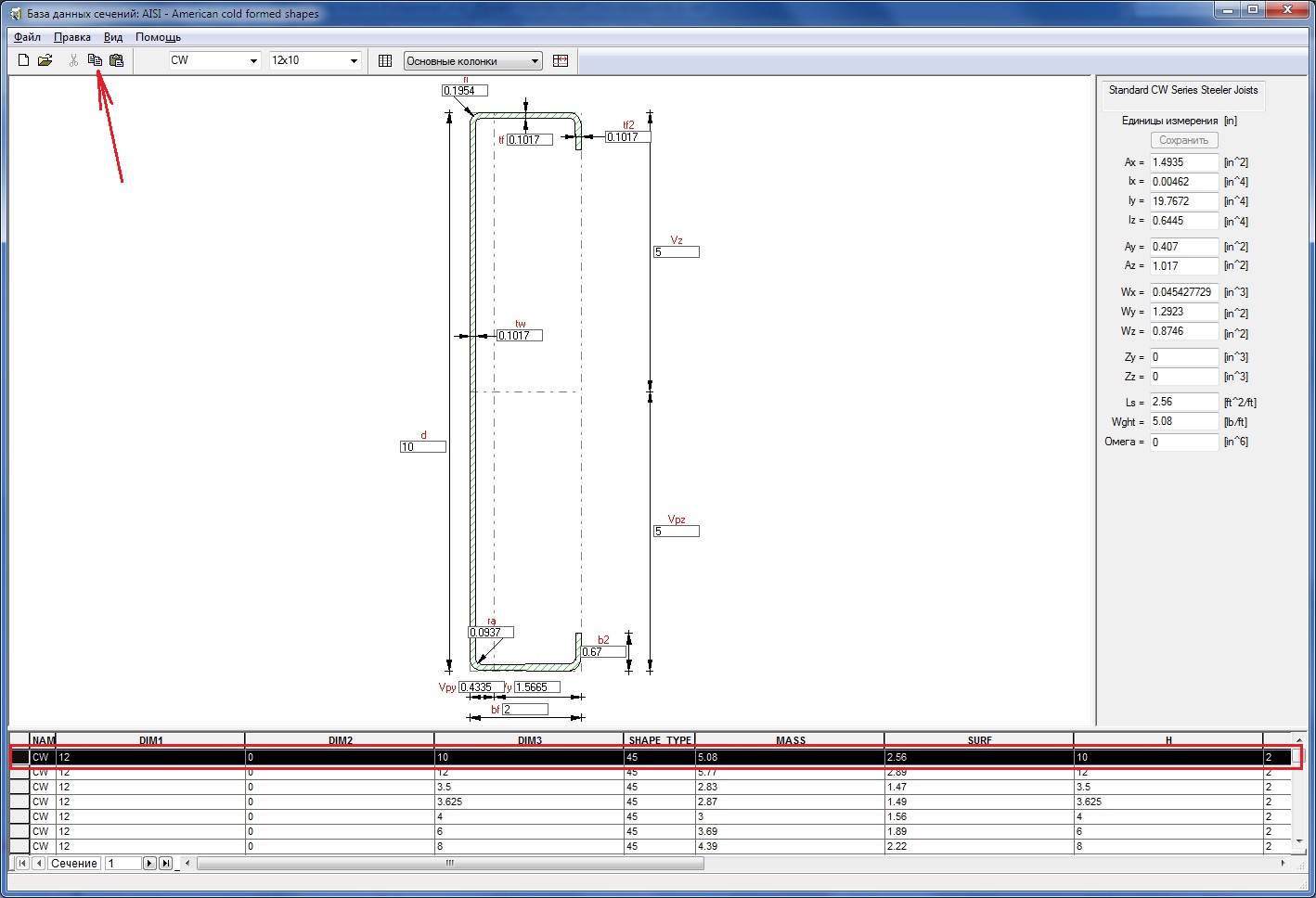Go to the first record in navigator

pyautogui.click(x=22, y=863)
